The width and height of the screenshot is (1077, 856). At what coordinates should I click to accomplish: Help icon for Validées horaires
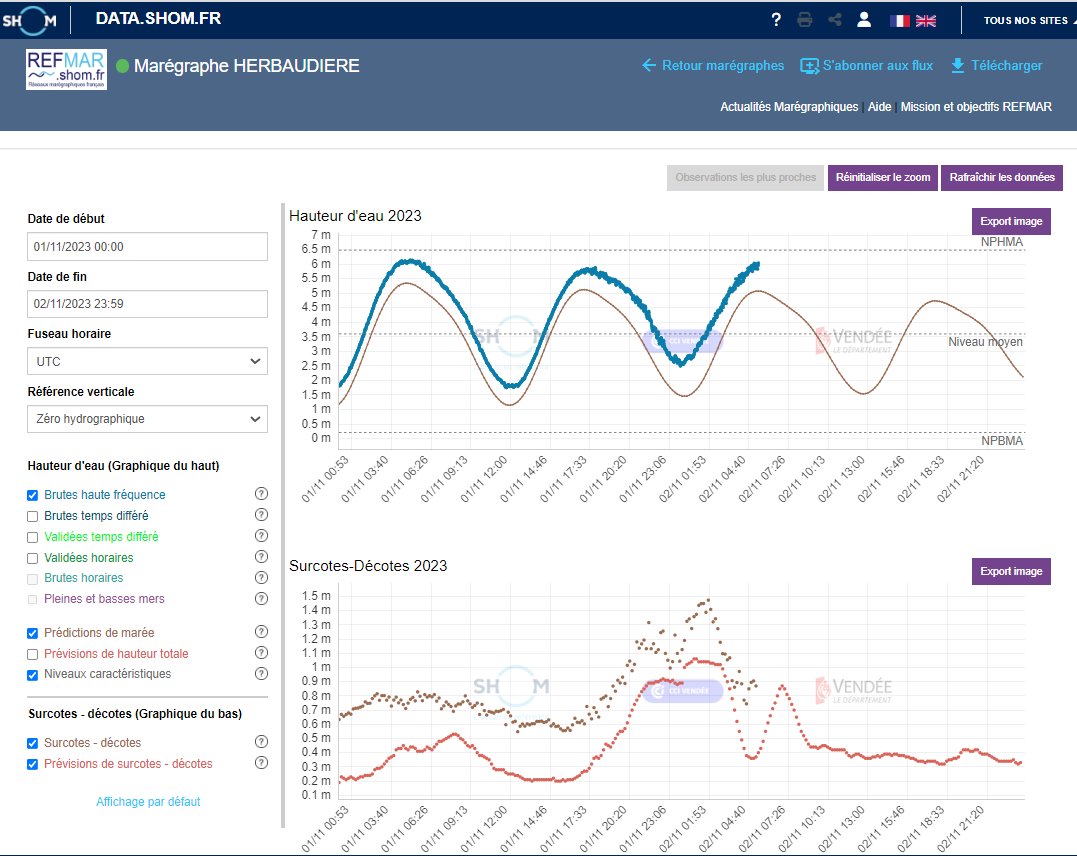tap(261, 556)
